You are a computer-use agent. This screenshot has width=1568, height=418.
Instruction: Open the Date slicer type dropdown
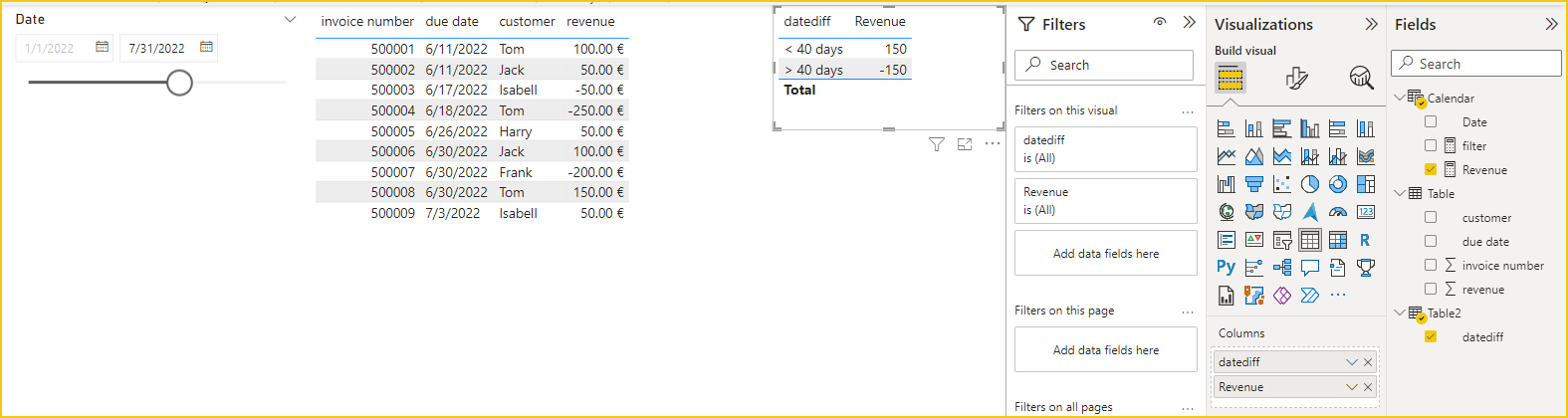pyautogui.click(x=290, y=19)
